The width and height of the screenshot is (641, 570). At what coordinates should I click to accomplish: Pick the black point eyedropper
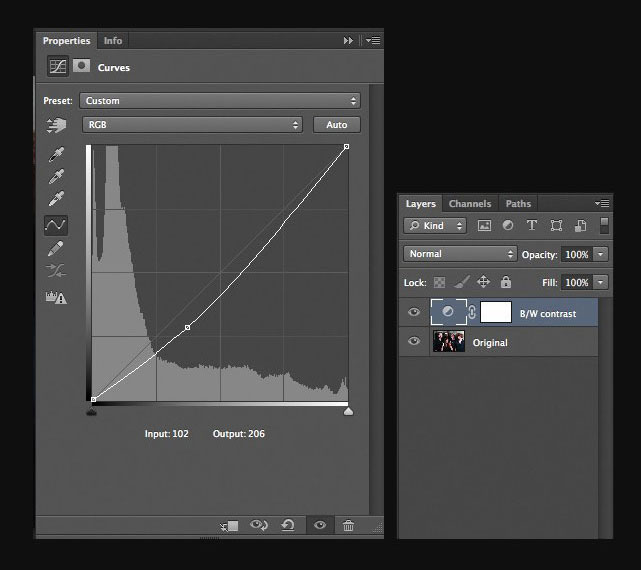tap(56, 155)
